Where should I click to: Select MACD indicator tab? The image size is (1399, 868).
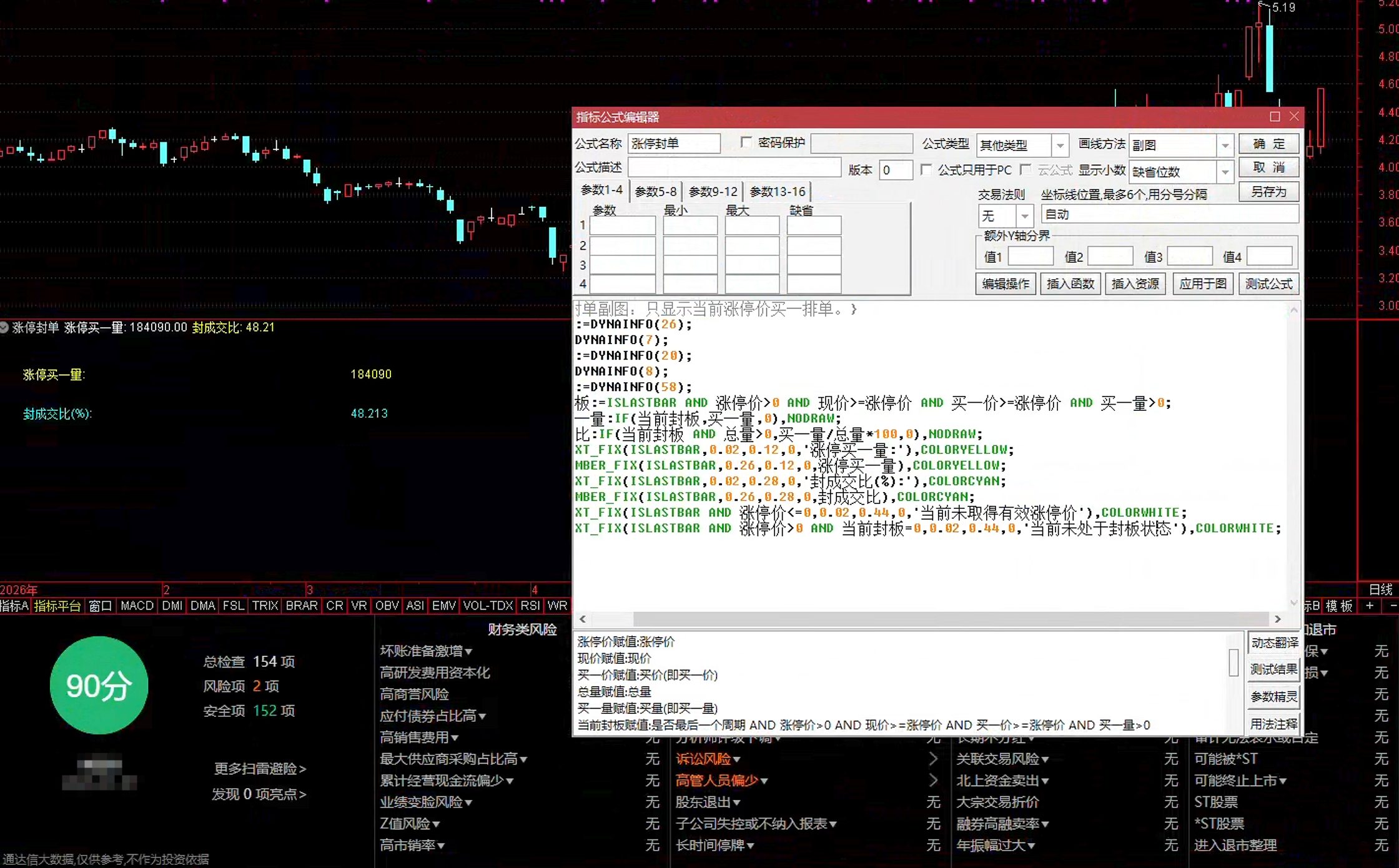point(137,606)
